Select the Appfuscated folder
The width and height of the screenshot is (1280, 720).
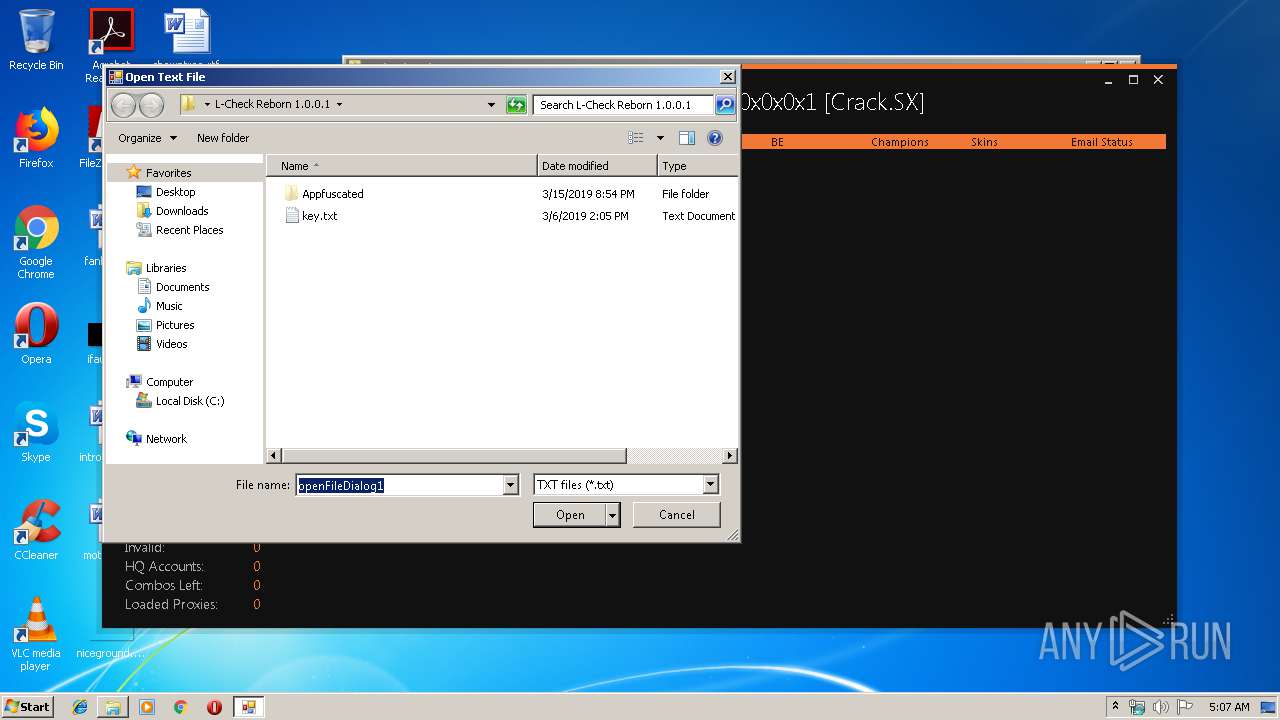(332, 194)
